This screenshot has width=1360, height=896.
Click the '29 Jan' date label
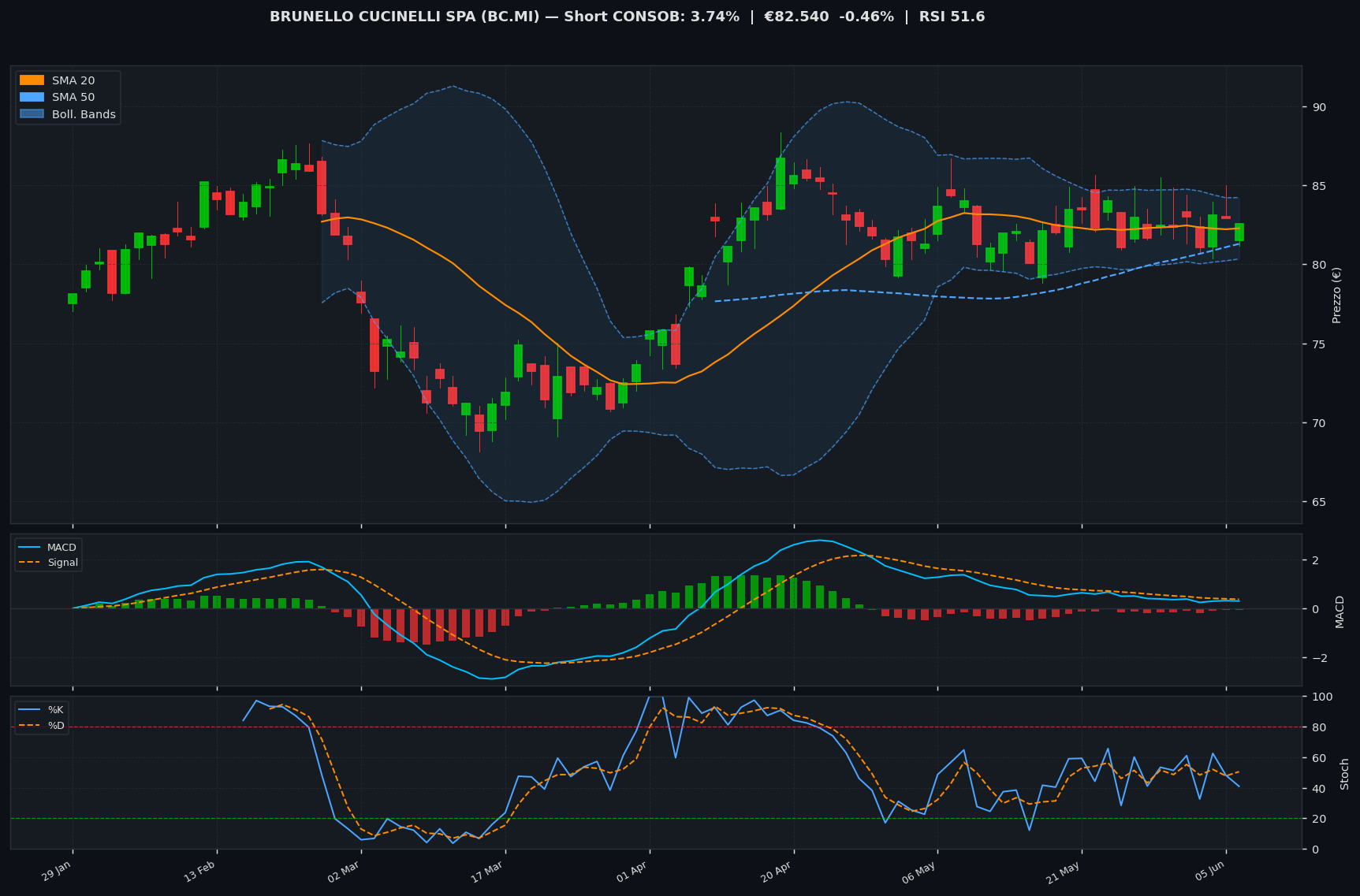click(x=56, y=871)
